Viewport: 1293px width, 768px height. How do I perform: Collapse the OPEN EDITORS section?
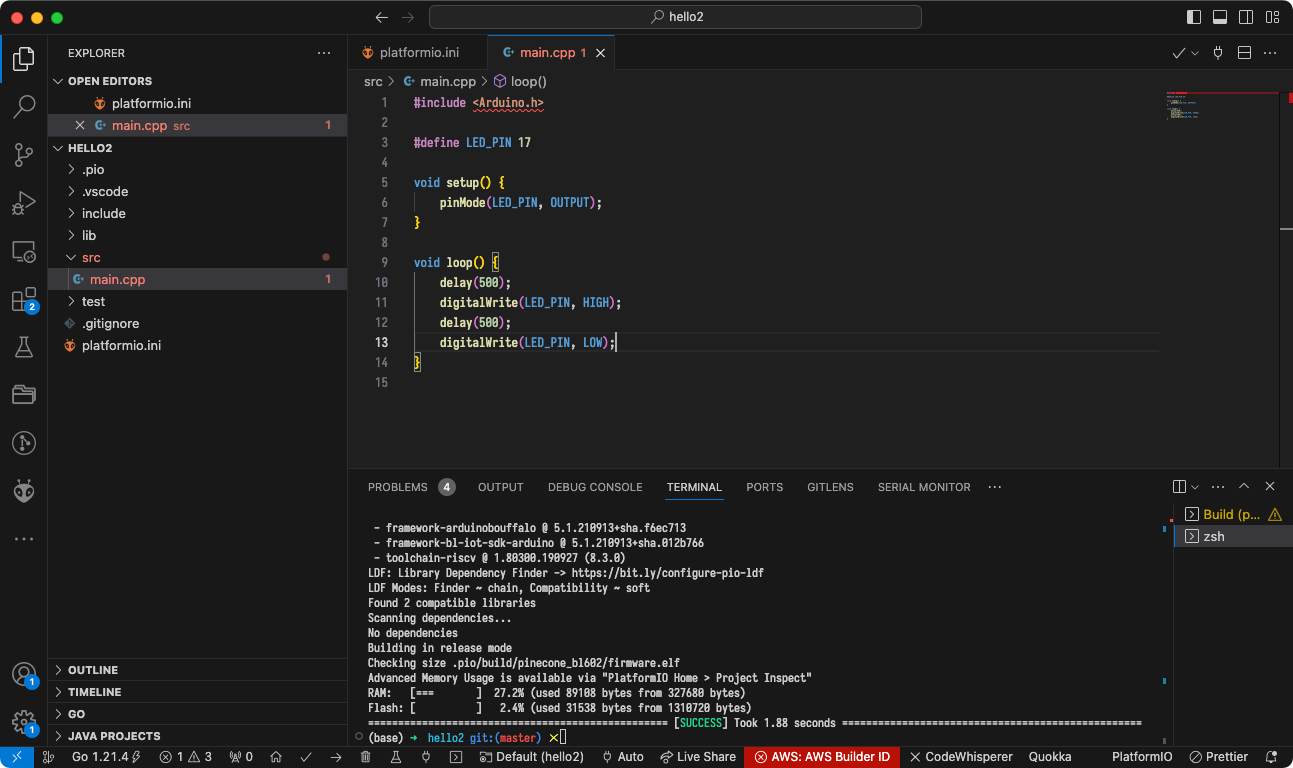pos(197,81)
